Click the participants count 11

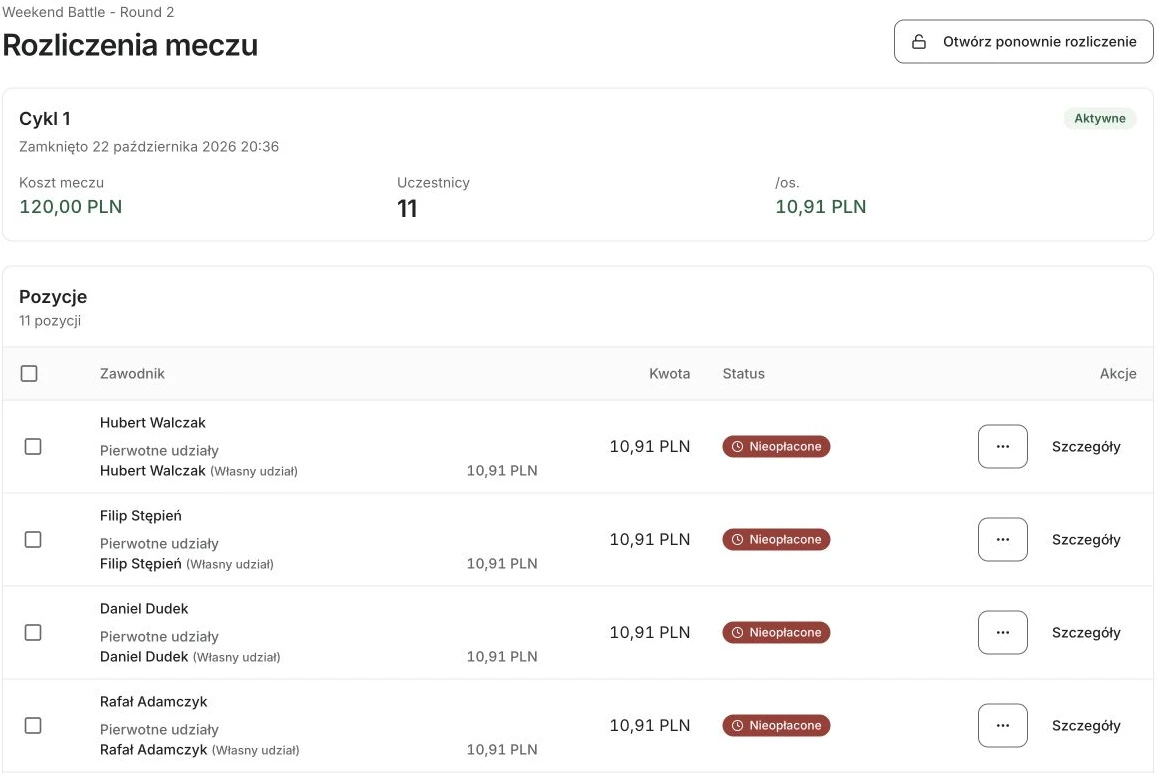point(407,209)
